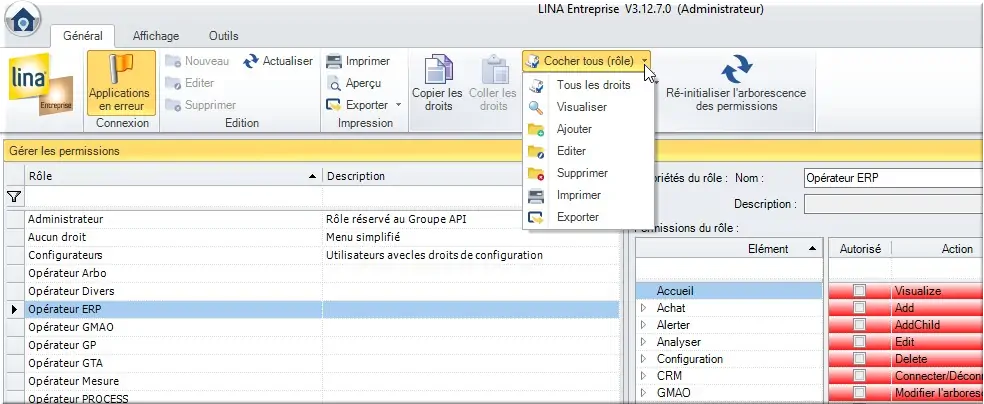
Task: Click the Editer folder icon
Action: click(172, 83)
